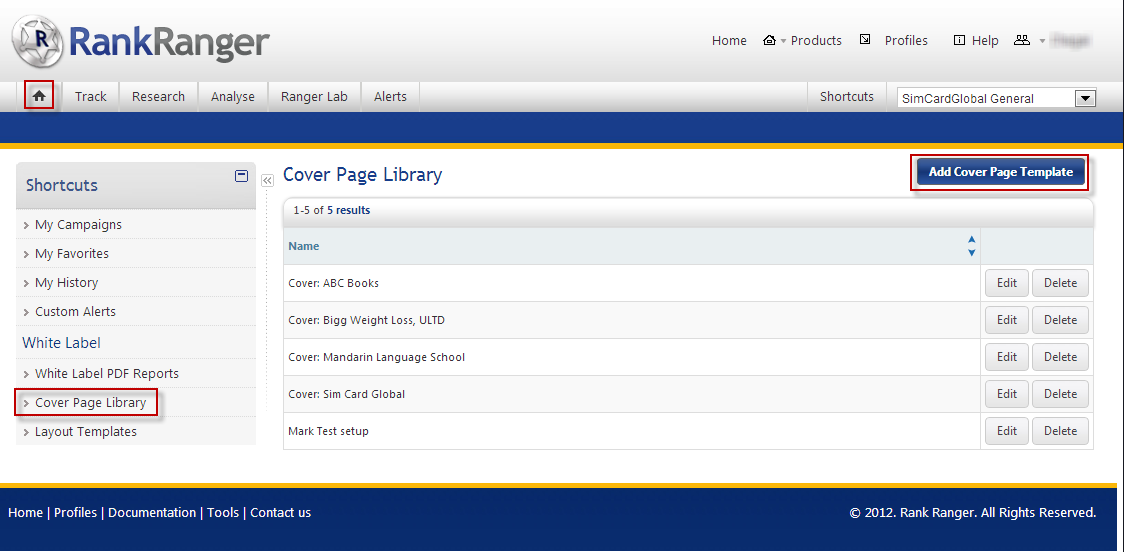Image resolution: width=1124 pixels, height=552 pixels.
Task: Open the SimCardGlobal General campaign dropdown
Action: click(1085, 98)
